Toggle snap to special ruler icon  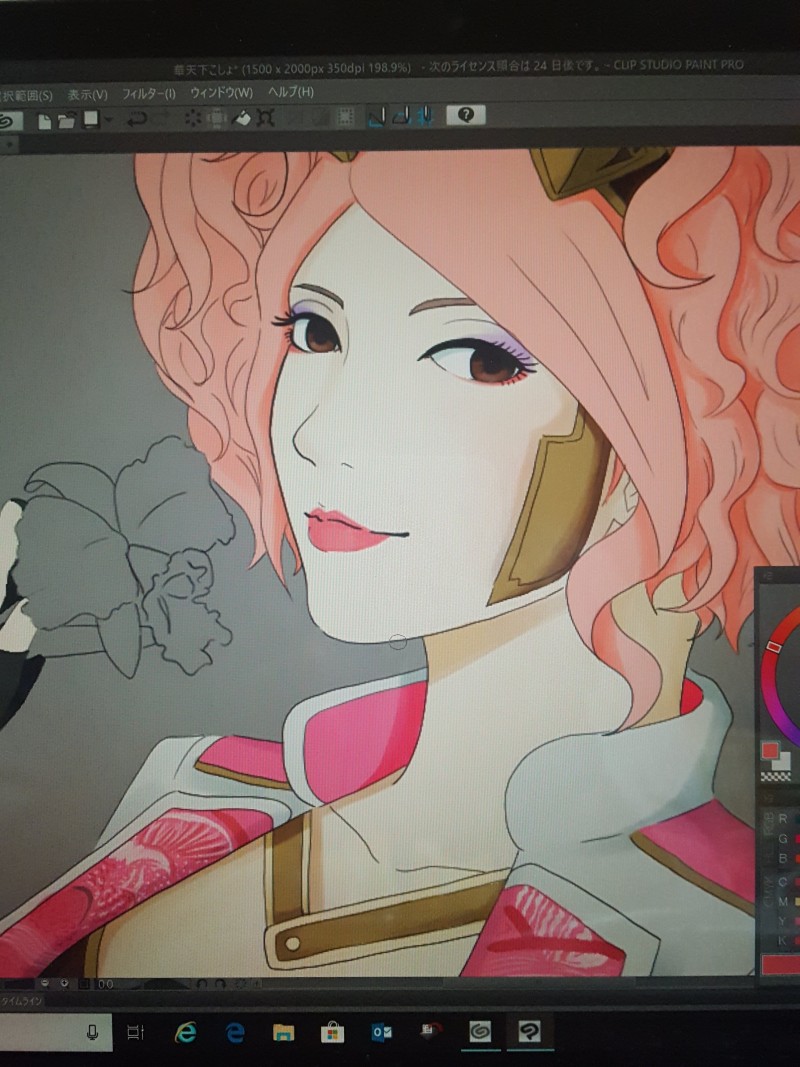[x=401, y=116]
